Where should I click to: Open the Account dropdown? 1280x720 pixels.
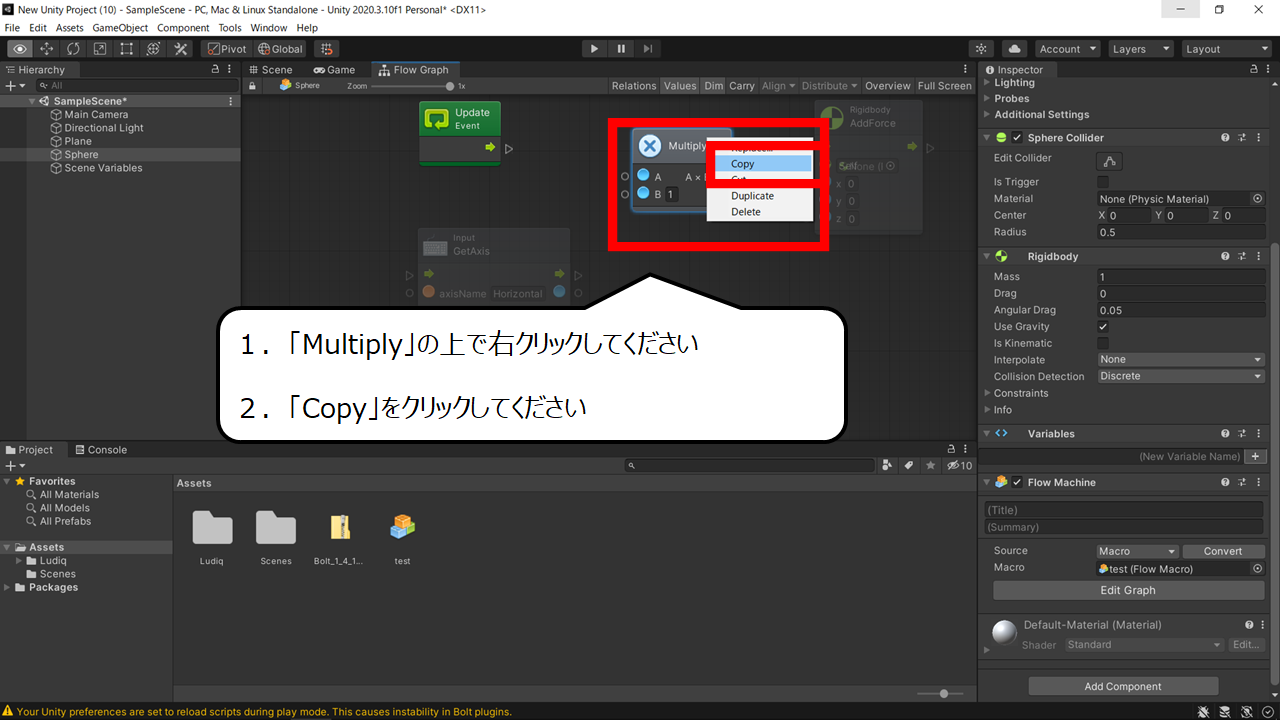1067,49
